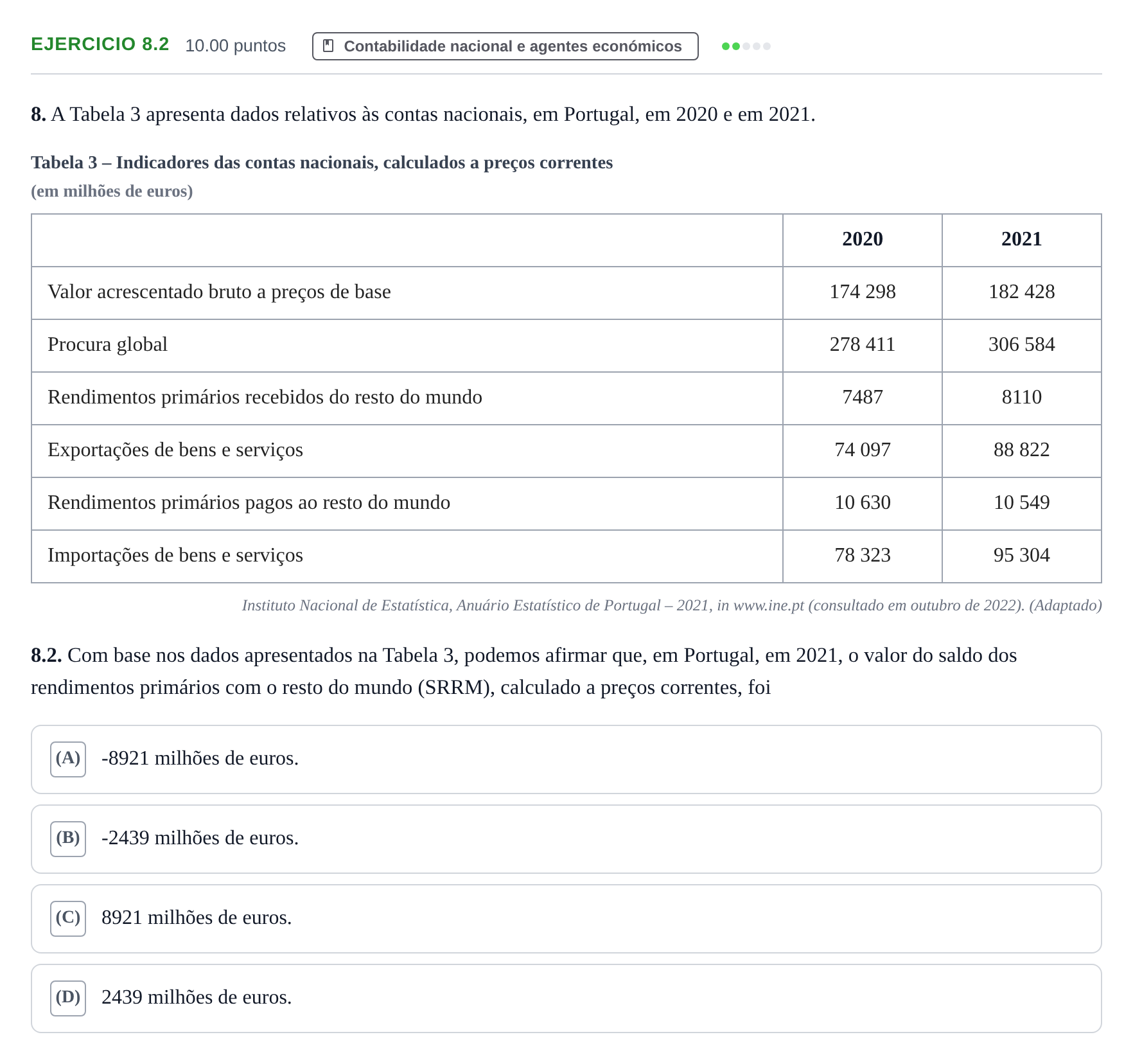The height and width of the screenshot is (1064, 1133).
Task: Click the value 182 428
Action: click(x=1021, y=292)
